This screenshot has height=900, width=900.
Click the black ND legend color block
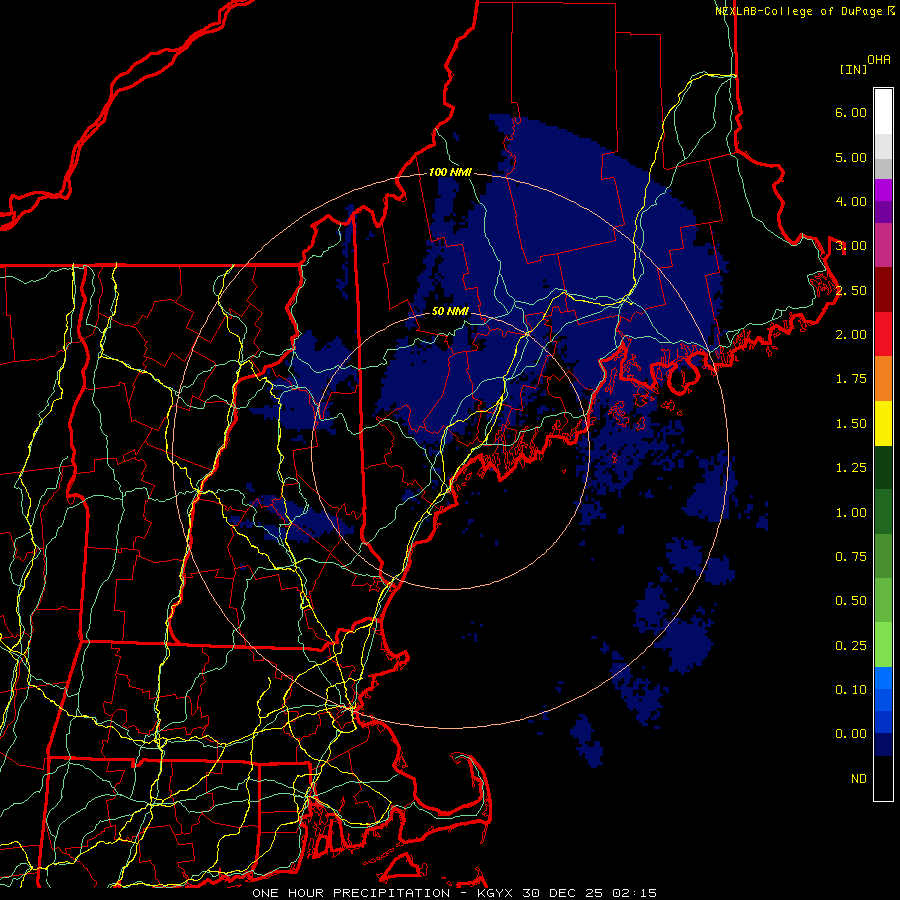coord(883,778)
